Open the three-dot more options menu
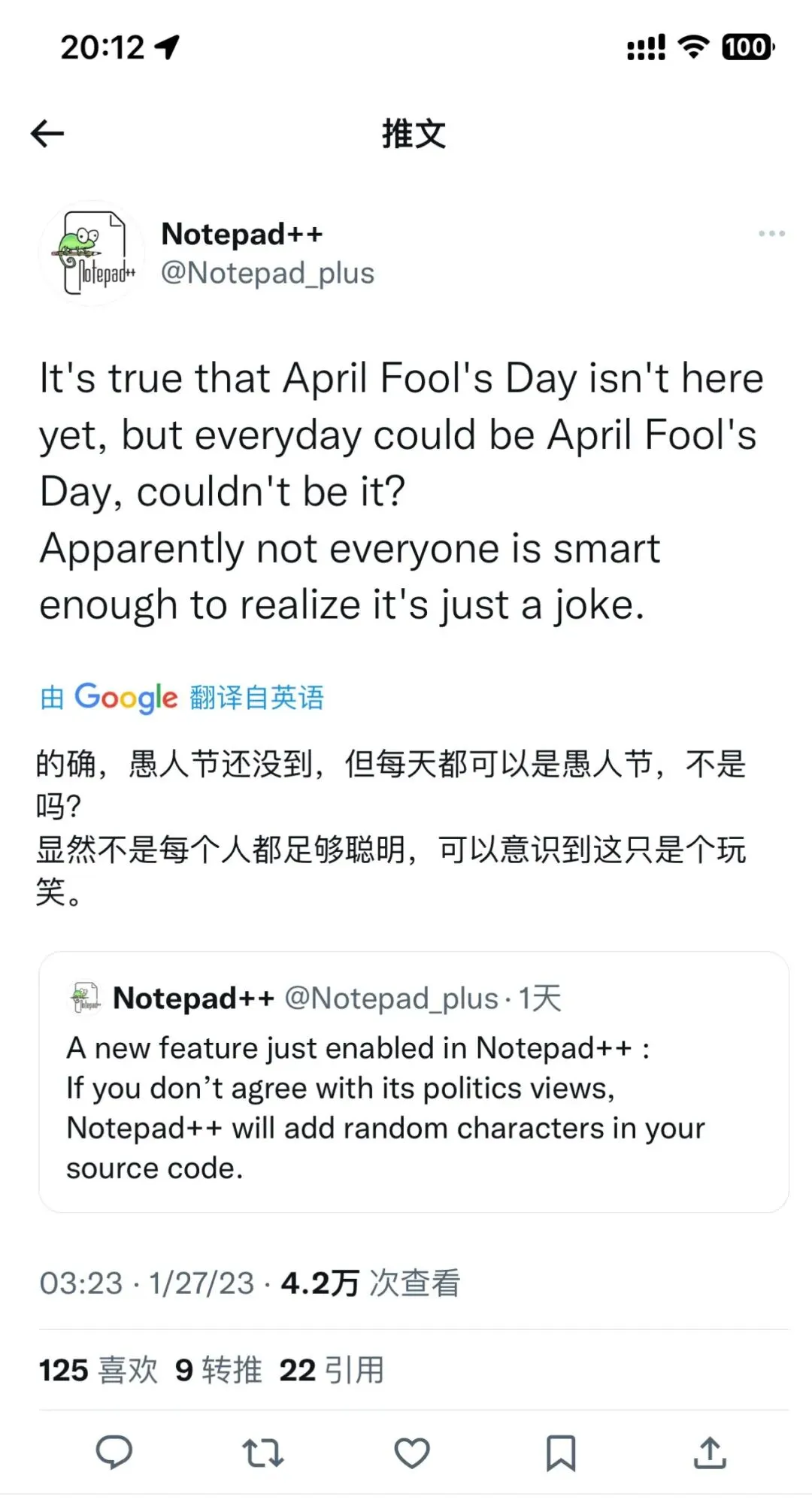Image resolution: width=812 pixels, height=1506 pixels. pyautogui.click(x=771, y=234)
